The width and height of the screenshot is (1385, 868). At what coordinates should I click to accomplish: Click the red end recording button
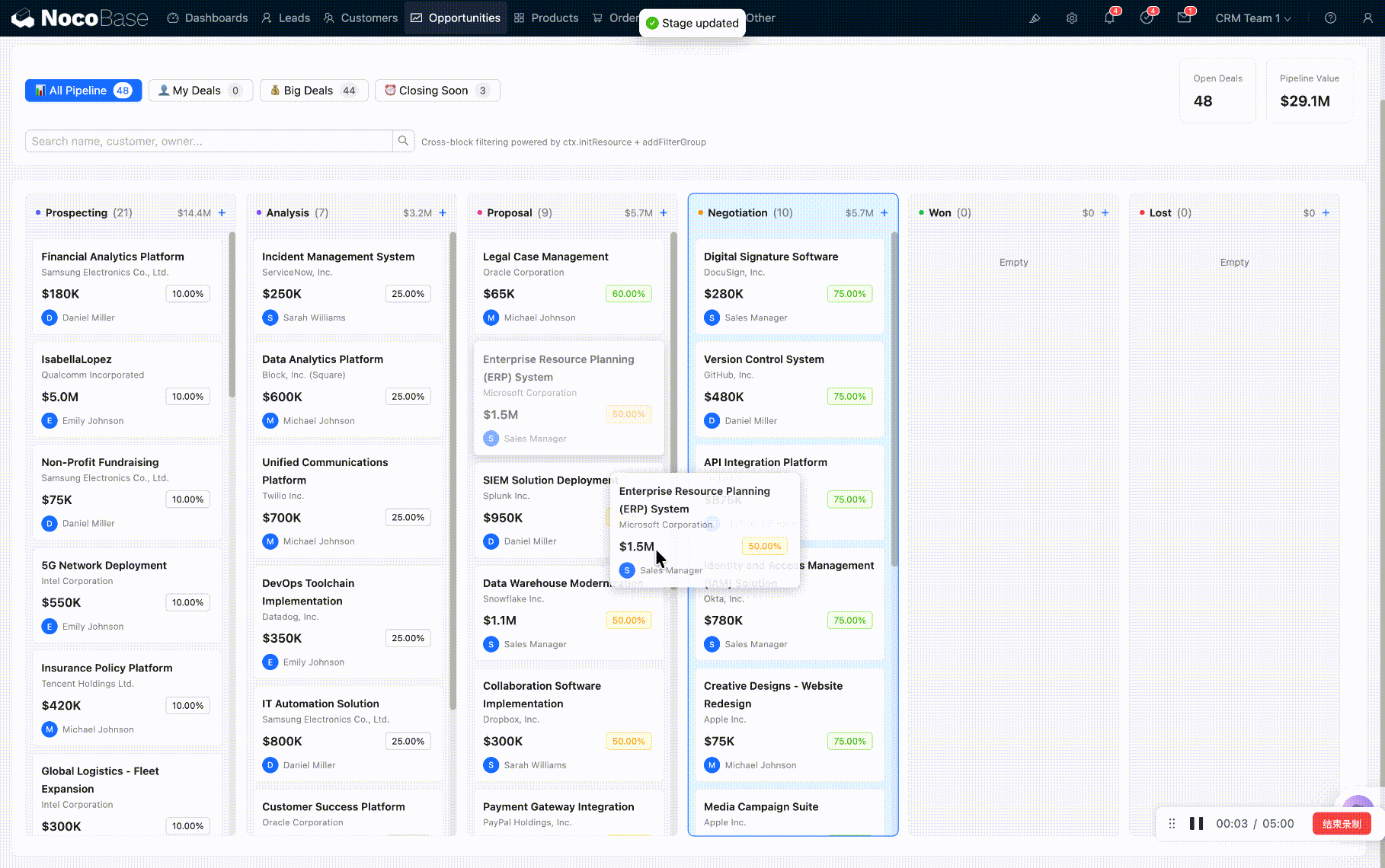(x=1341, y=824)
